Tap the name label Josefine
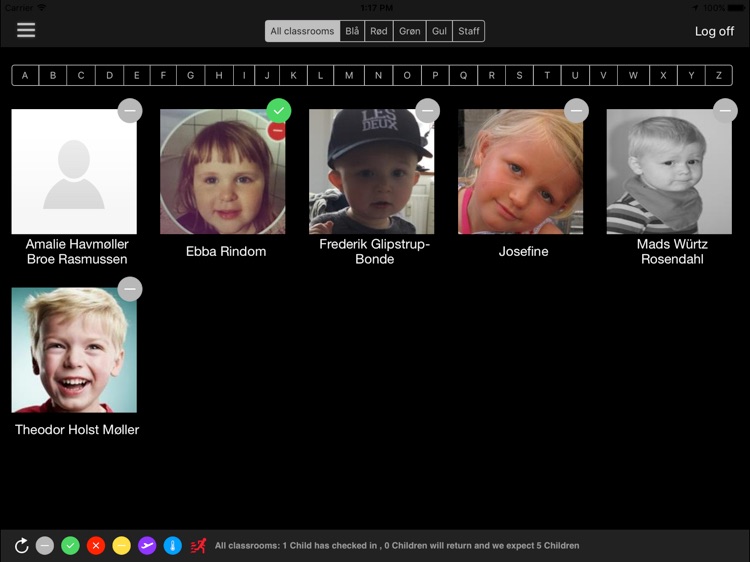This screenshot has height=562, width=750. tap(523, 251)
